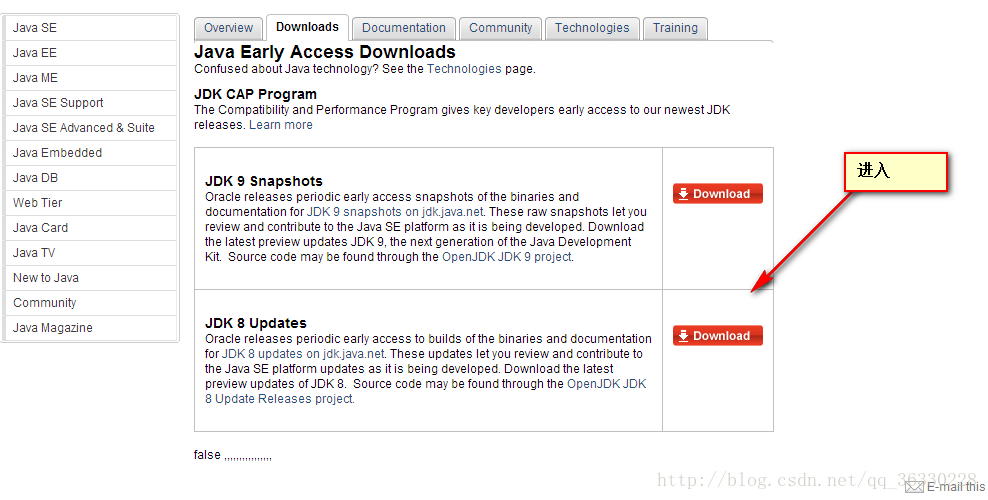Click the JDK 8 Updates heading

coord(256,323)
